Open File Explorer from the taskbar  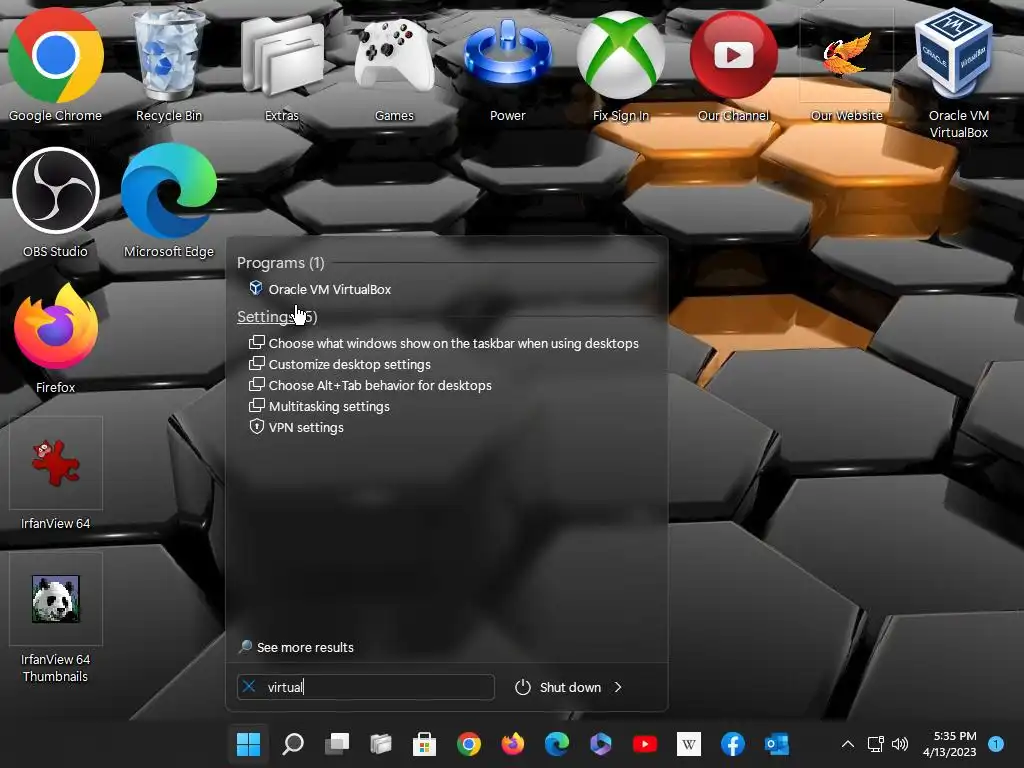(381, 744)
